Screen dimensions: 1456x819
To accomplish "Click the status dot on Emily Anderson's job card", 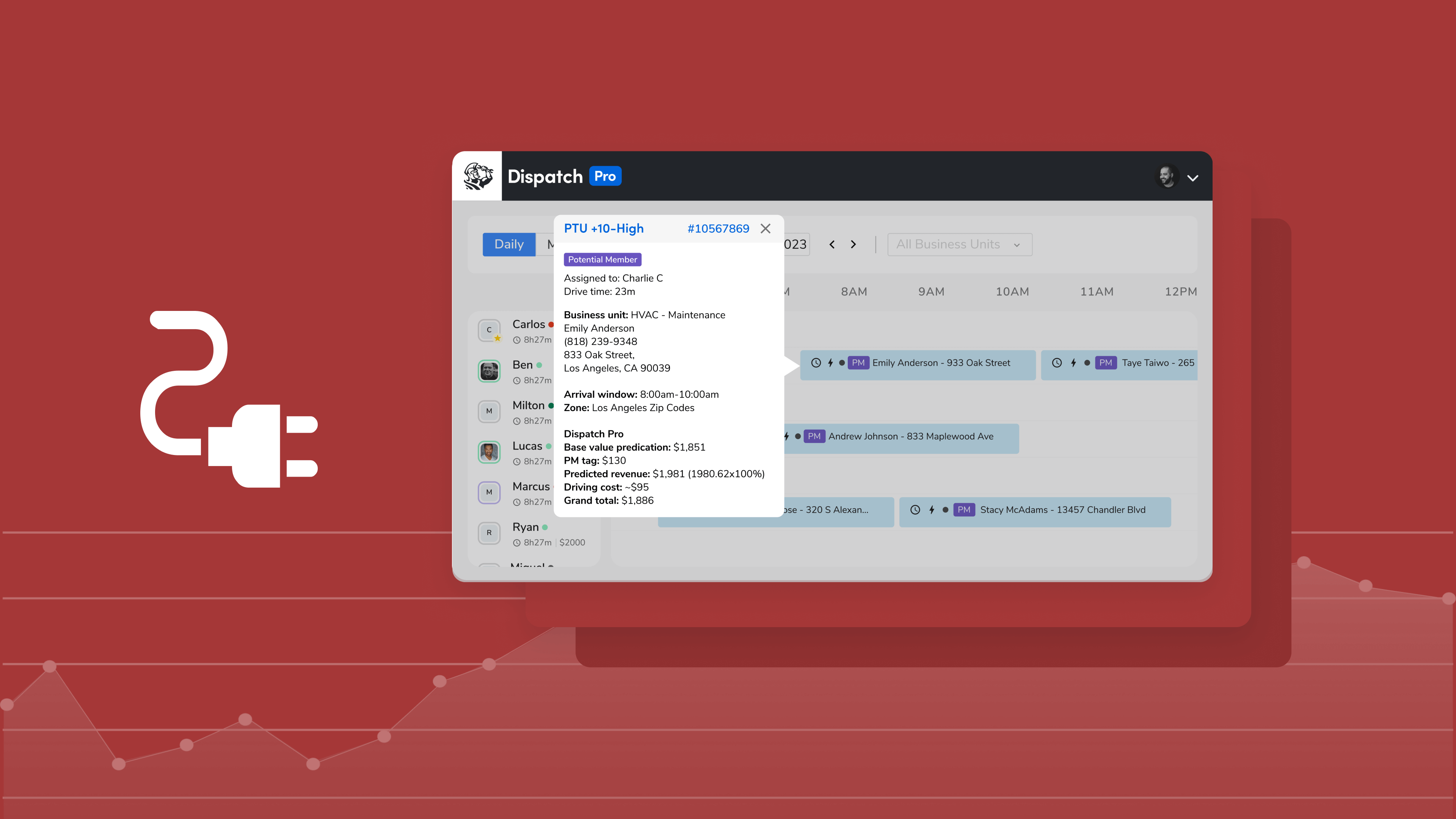I will pyautogui.click(x=843, y=363).
